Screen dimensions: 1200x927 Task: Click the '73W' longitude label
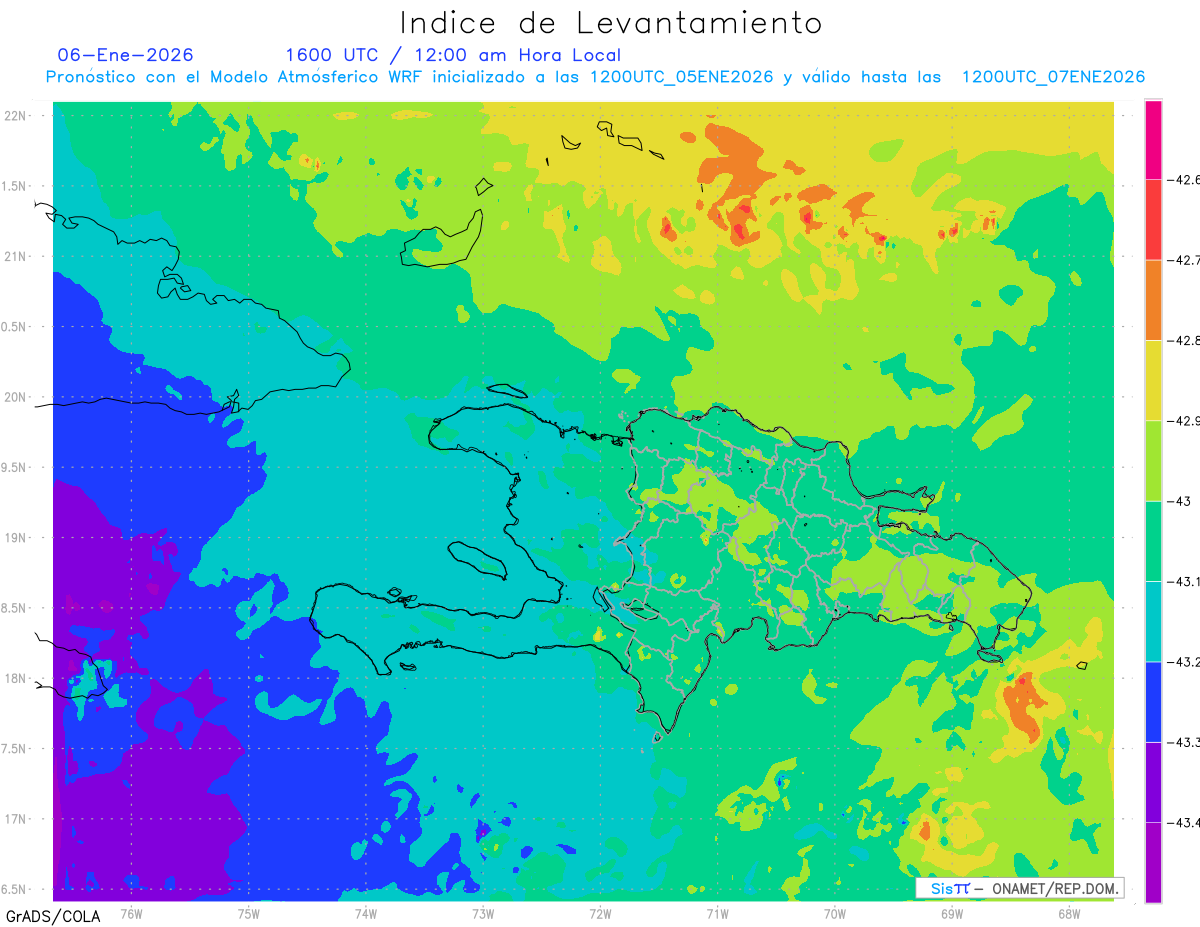point(483,913)
